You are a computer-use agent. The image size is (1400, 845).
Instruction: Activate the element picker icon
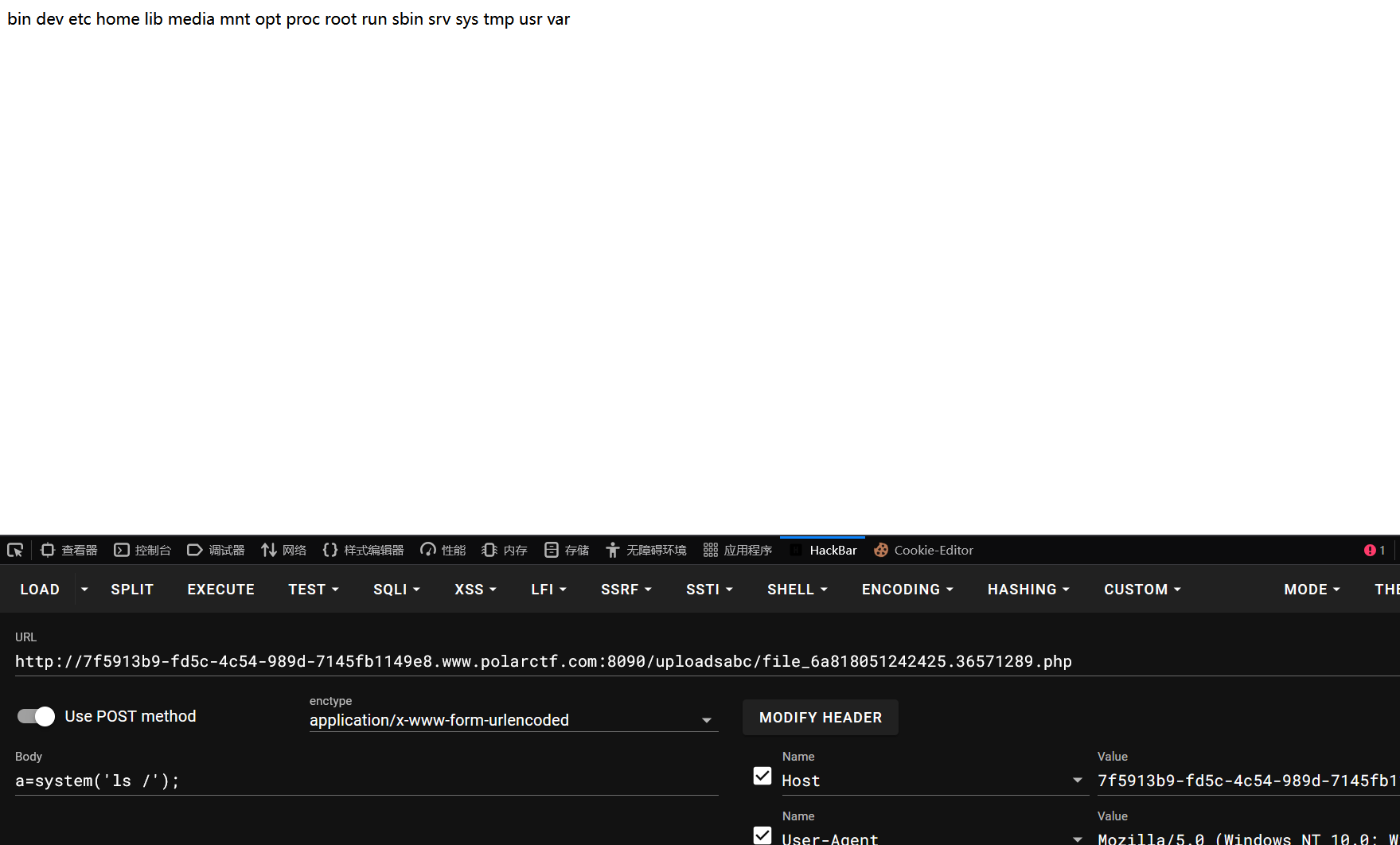coord(15,550)
